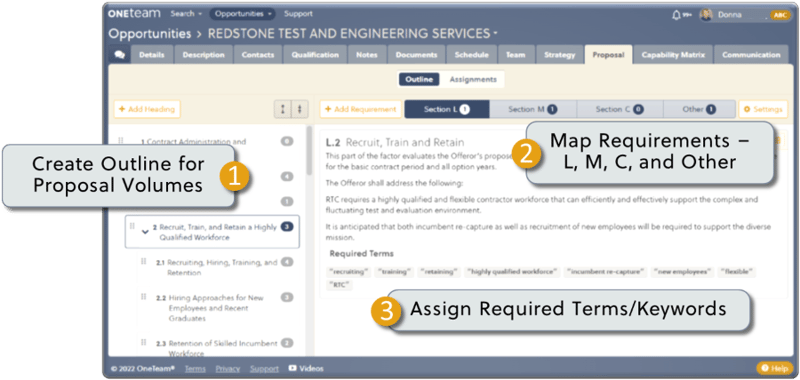Grab drag handle for Recruit, Train heading

132,226
